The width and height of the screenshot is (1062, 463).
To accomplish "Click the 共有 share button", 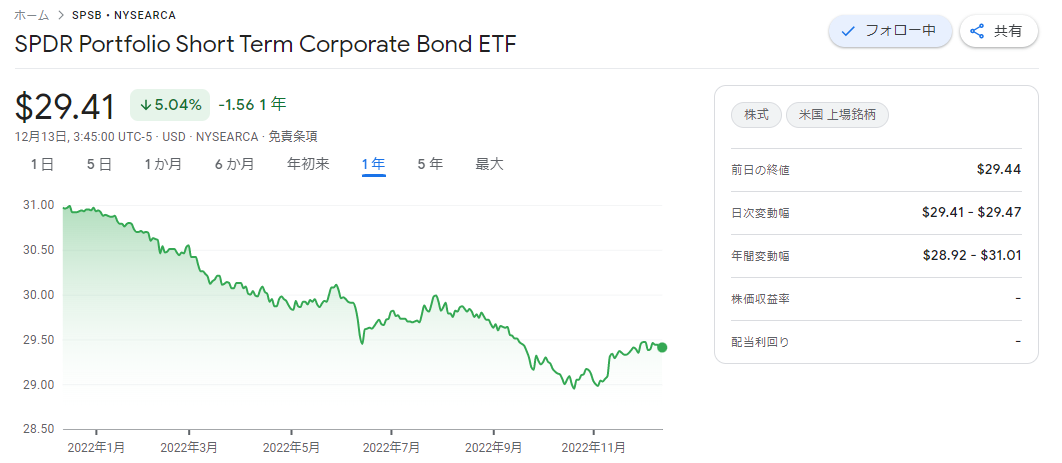I will 998,31.
